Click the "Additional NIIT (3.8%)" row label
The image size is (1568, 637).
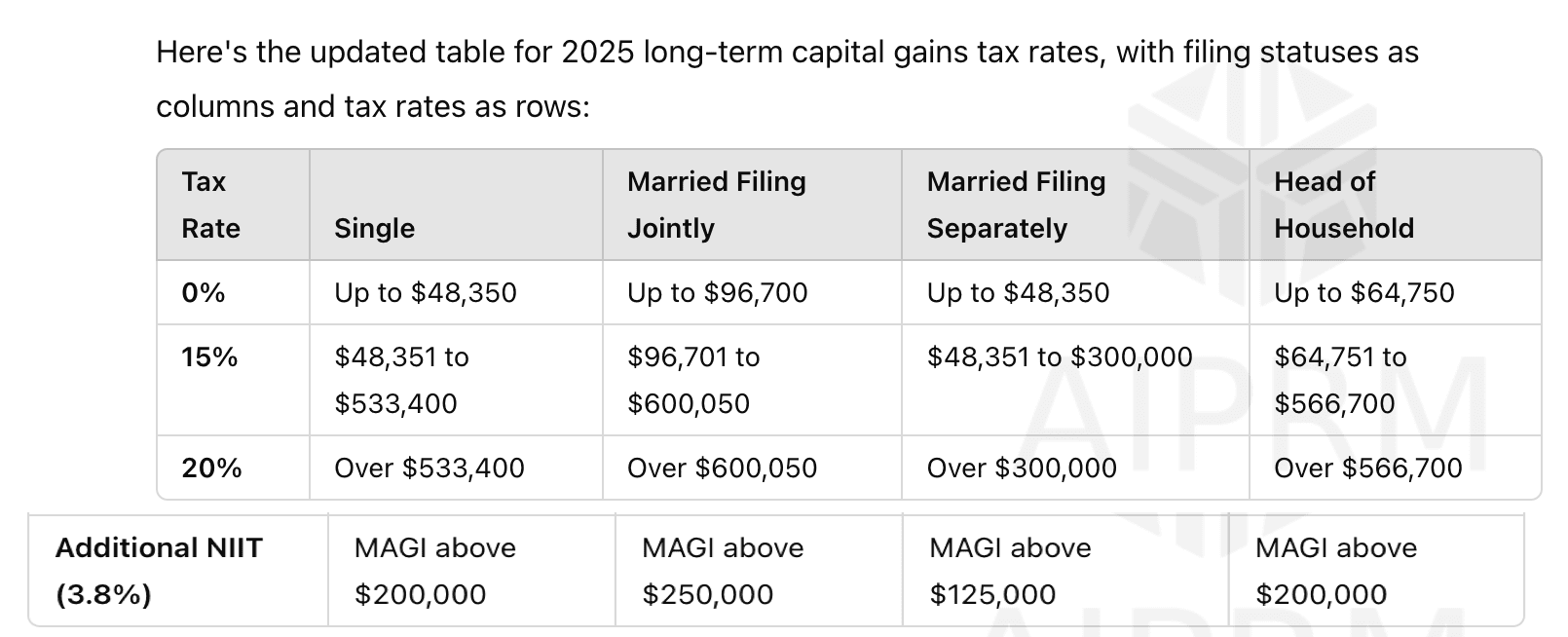159,571
